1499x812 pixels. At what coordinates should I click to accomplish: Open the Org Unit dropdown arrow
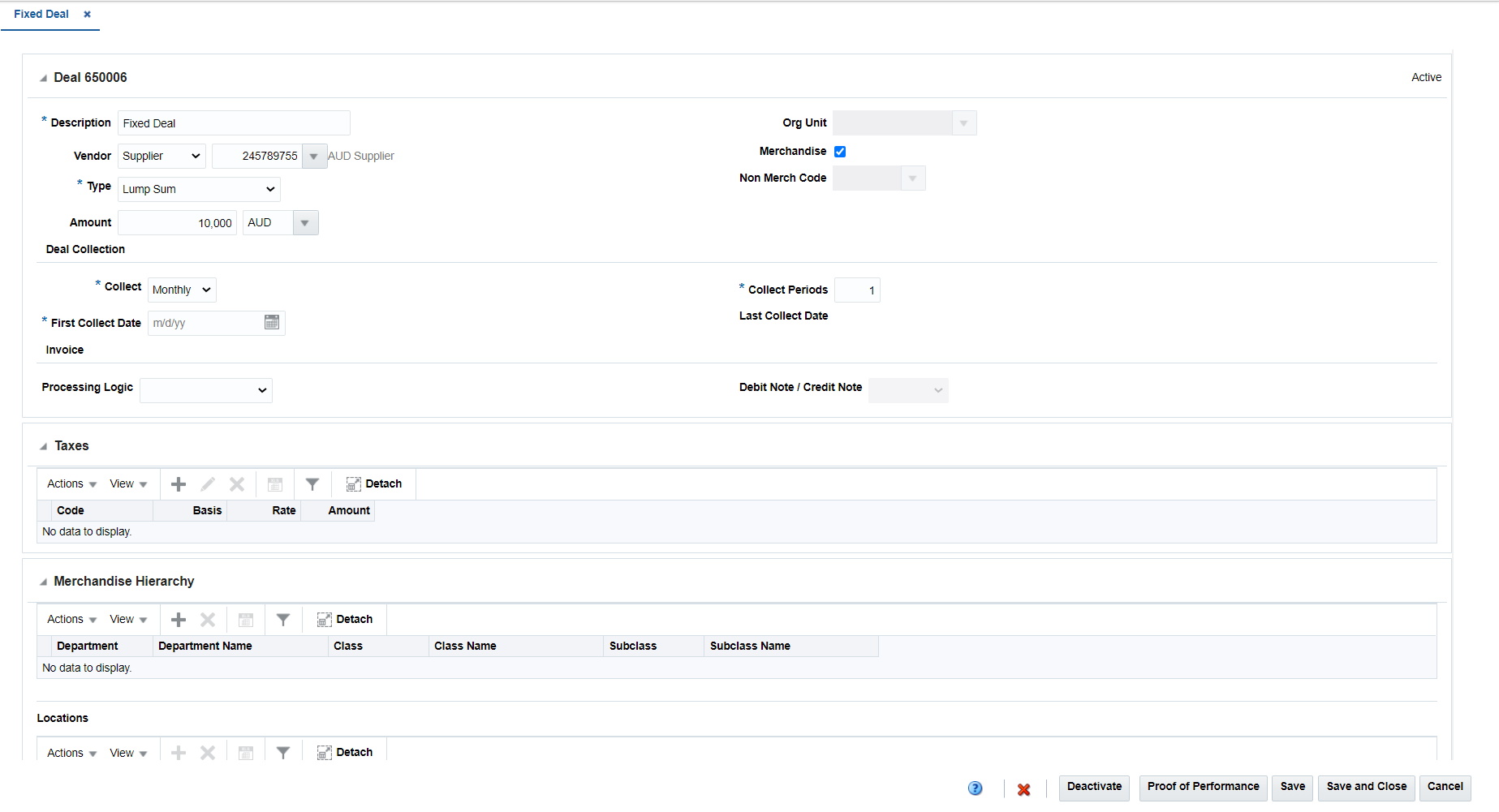coord(963,123)
